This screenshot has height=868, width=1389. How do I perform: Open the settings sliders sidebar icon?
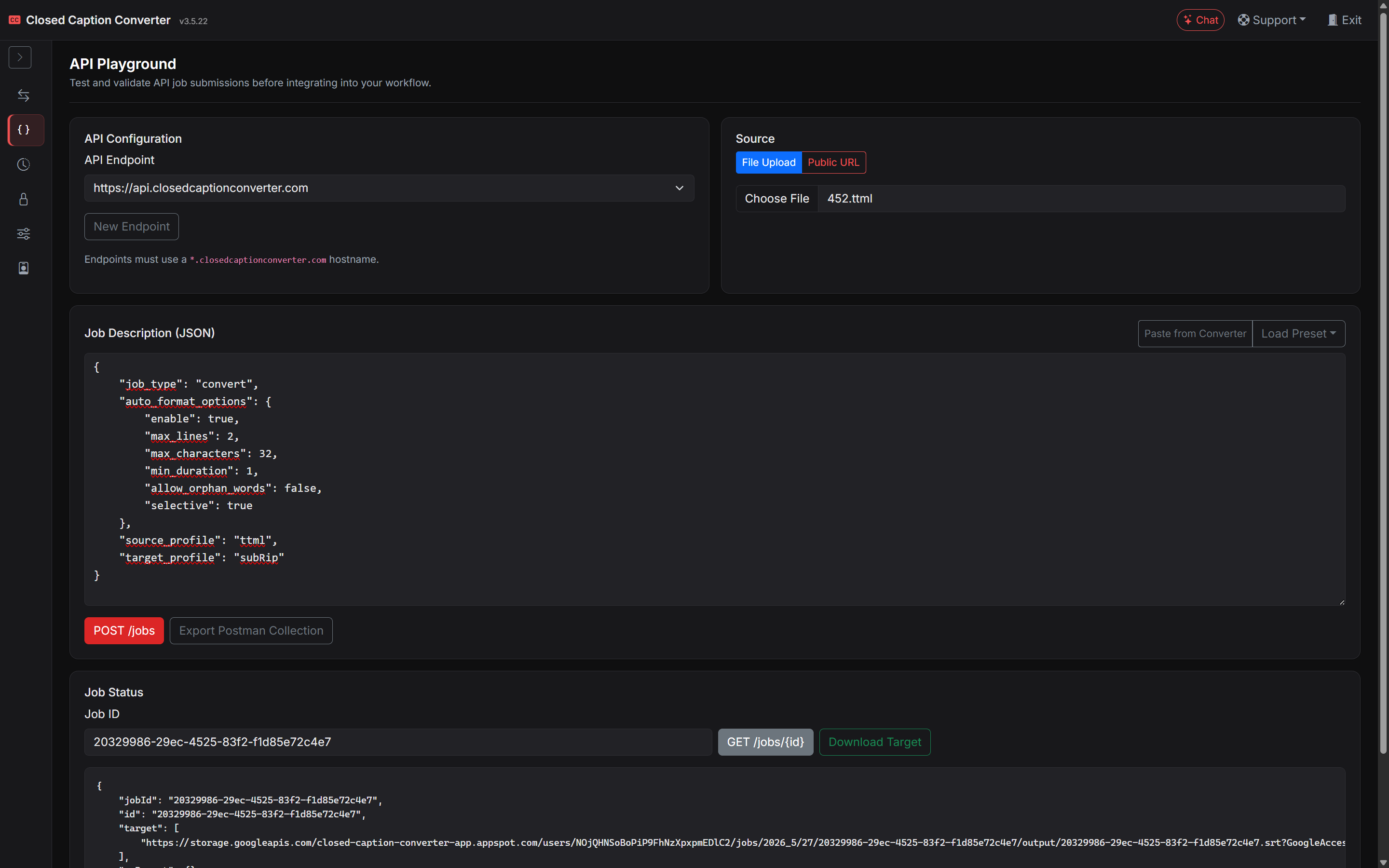point(24,234)
